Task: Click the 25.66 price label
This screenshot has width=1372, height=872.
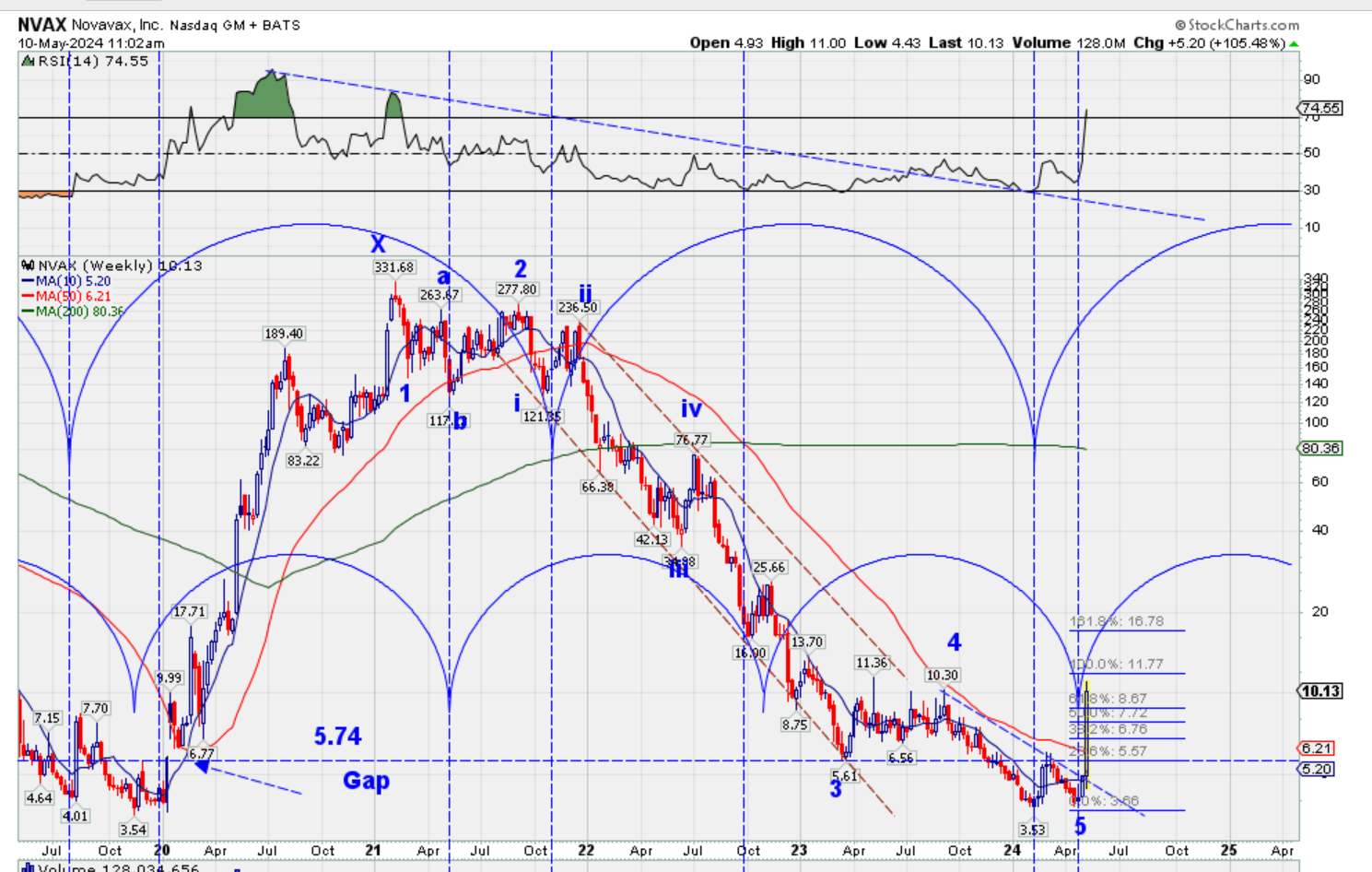Action: coord(768,568)
